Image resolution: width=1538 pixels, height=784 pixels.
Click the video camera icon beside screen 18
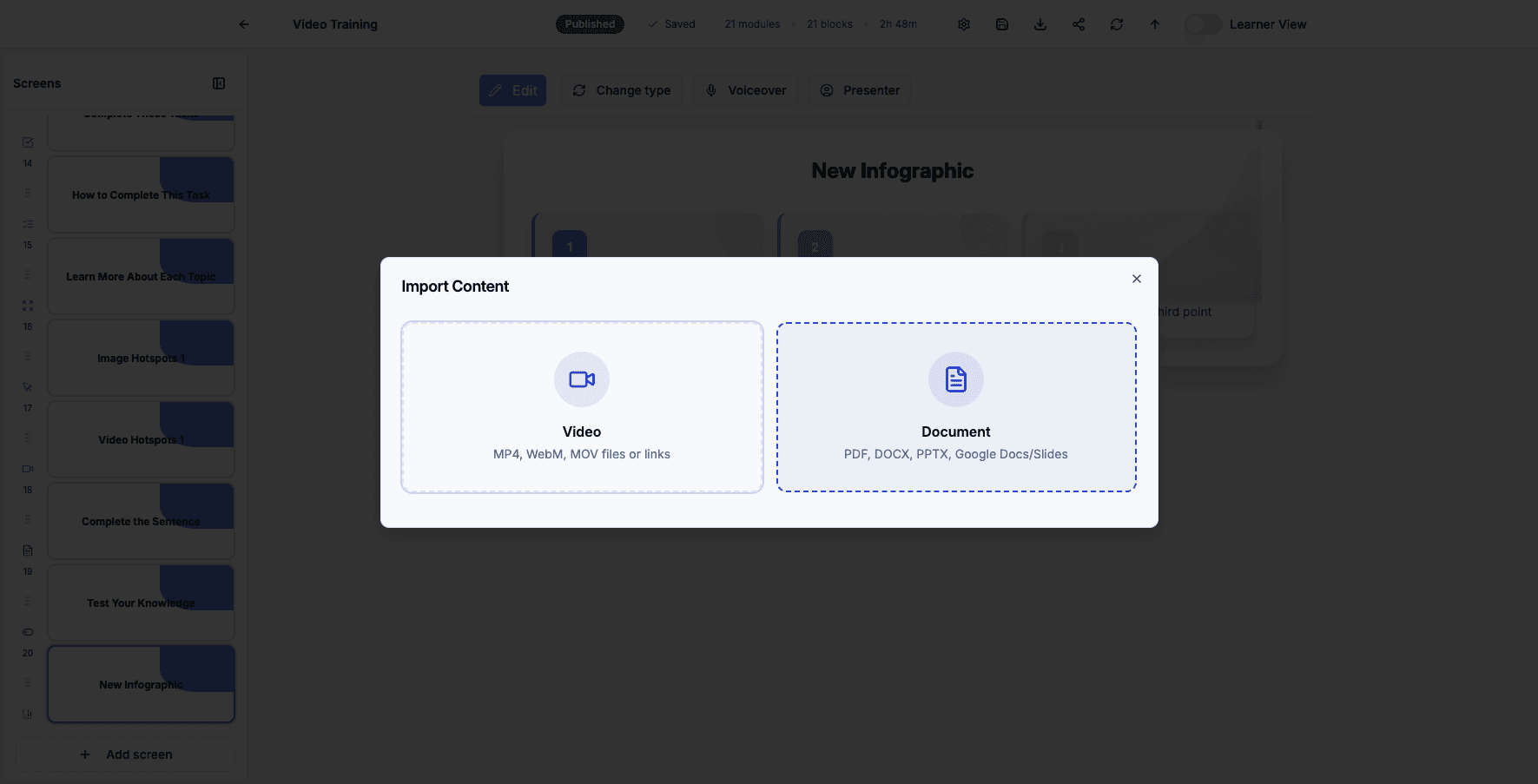[x=27, y=468]
